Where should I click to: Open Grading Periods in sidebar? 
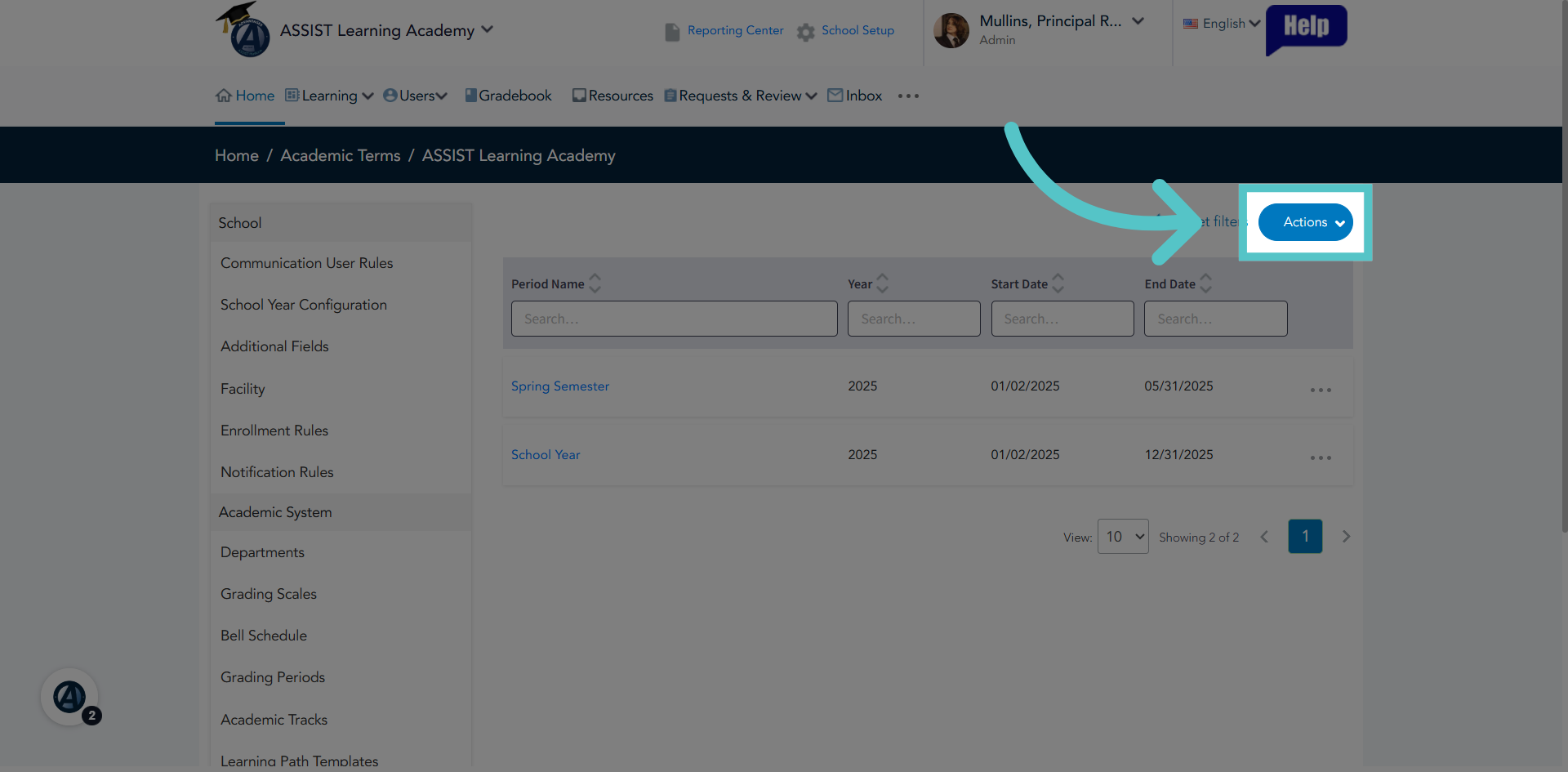point(273,677)
